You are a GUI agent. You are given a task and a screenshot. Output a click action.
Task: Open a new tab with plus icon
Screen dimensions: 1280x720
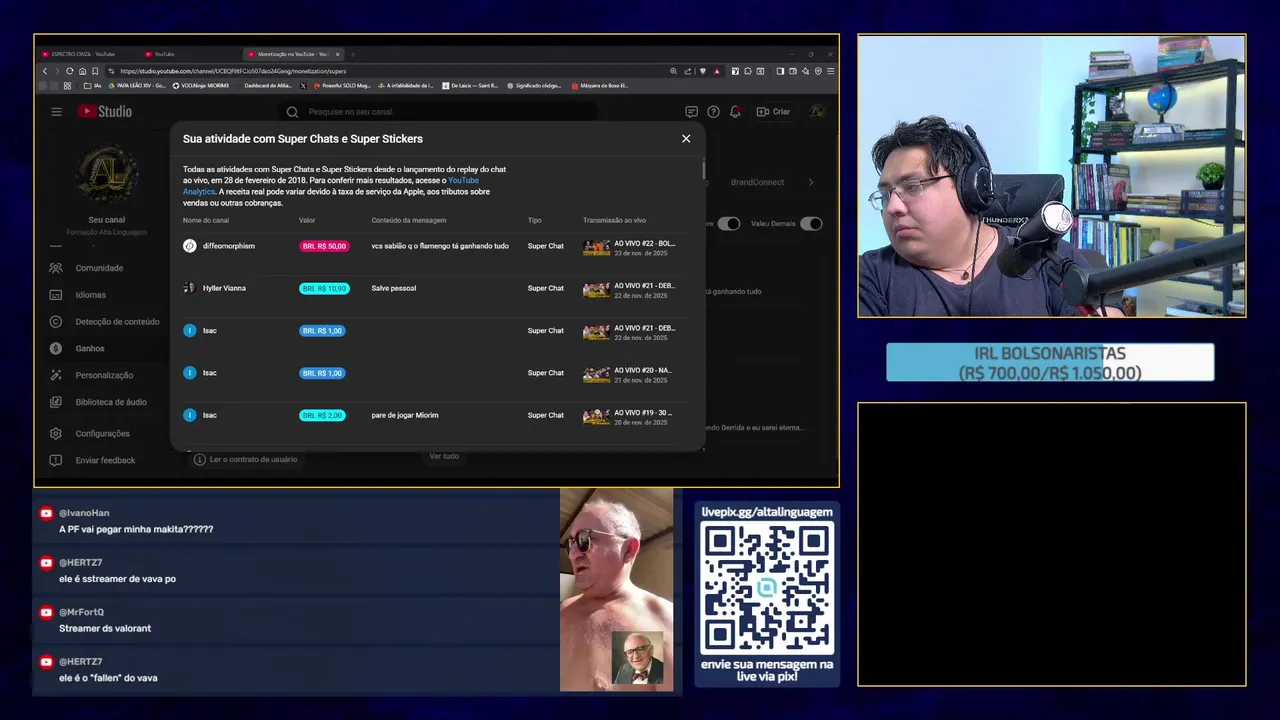pos(353,54)
